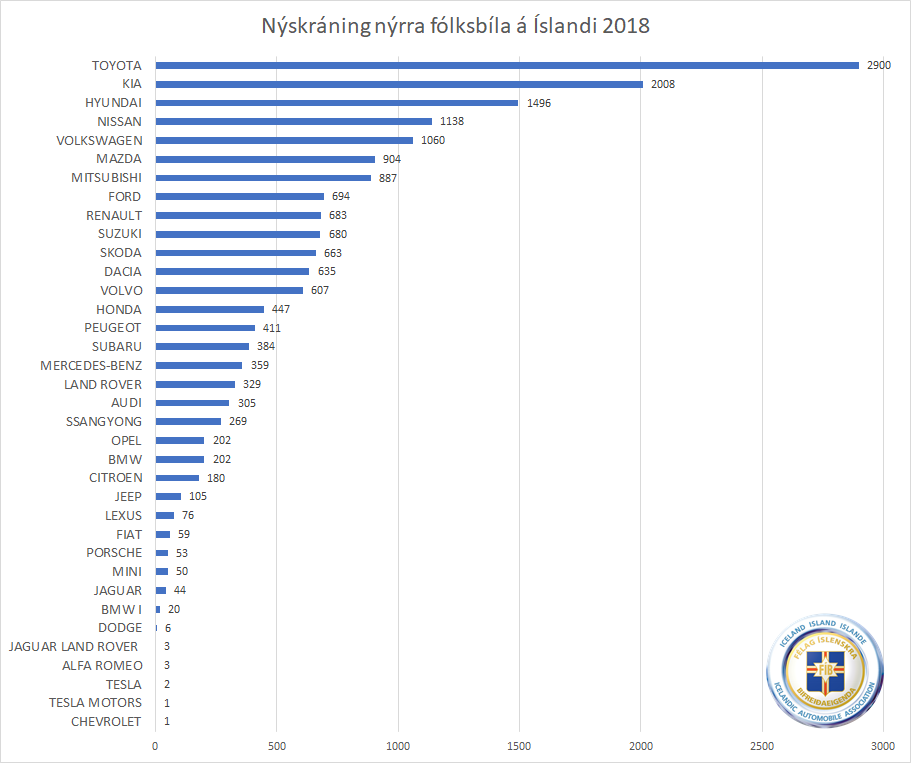Click the HONDA axis label
The width and height of the screenshot is (911, 763).
(x=119, y=309)
